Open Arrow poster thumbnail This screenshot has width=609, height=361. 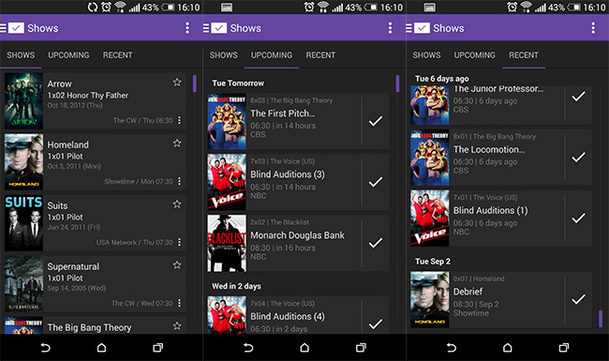pyautogui.click(x=24, y=101)
